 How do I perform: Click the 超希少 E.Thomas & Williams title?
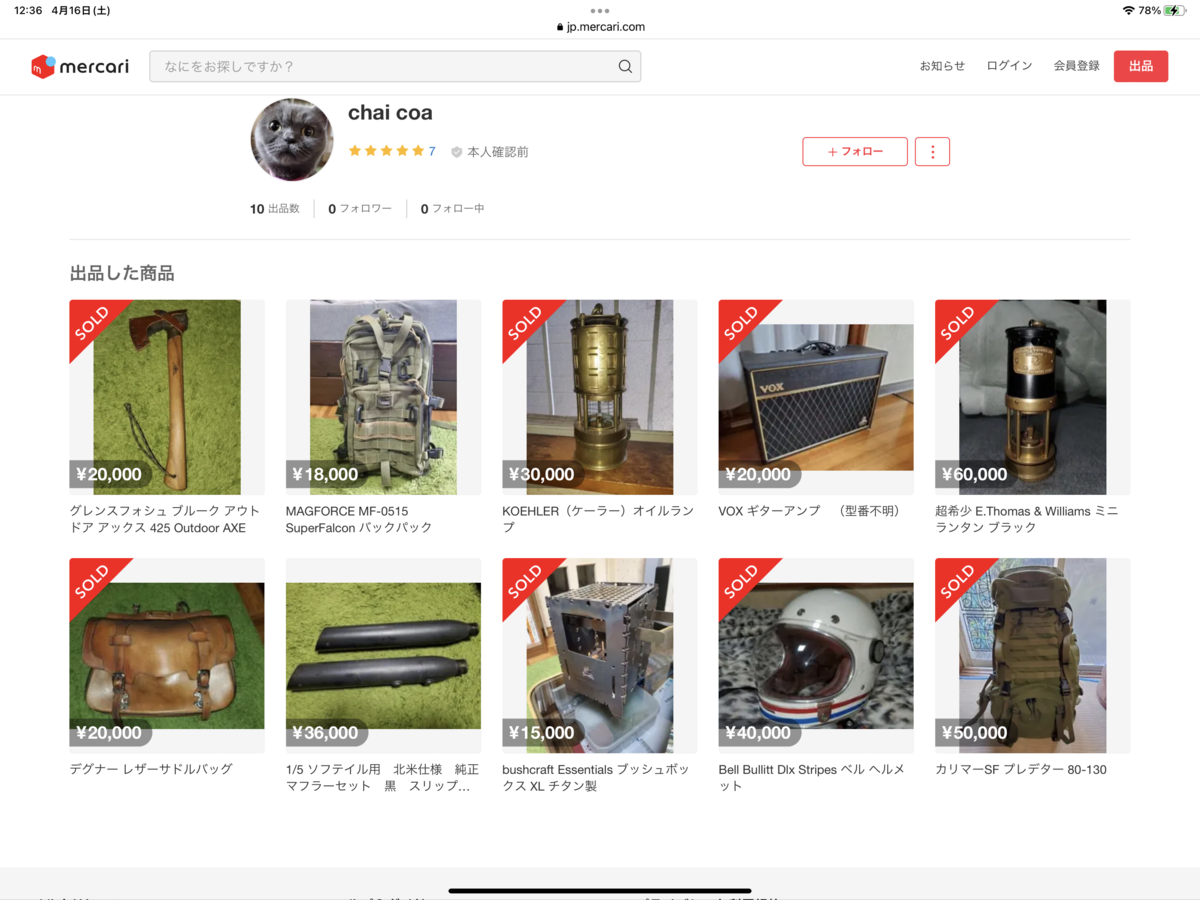(x=1027, y=519)
